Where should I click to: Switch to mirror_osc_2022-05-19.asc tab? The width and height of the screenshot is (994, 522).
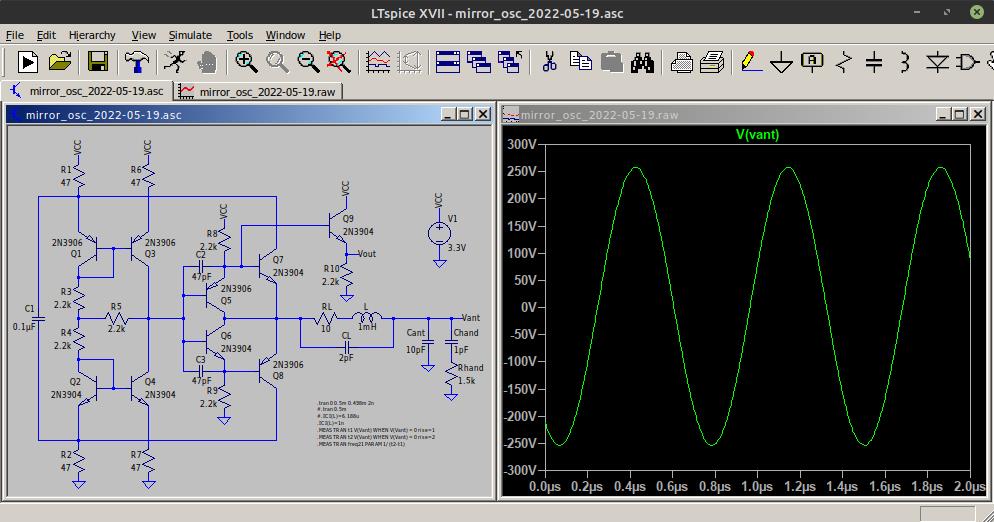[x=87, y=91]
